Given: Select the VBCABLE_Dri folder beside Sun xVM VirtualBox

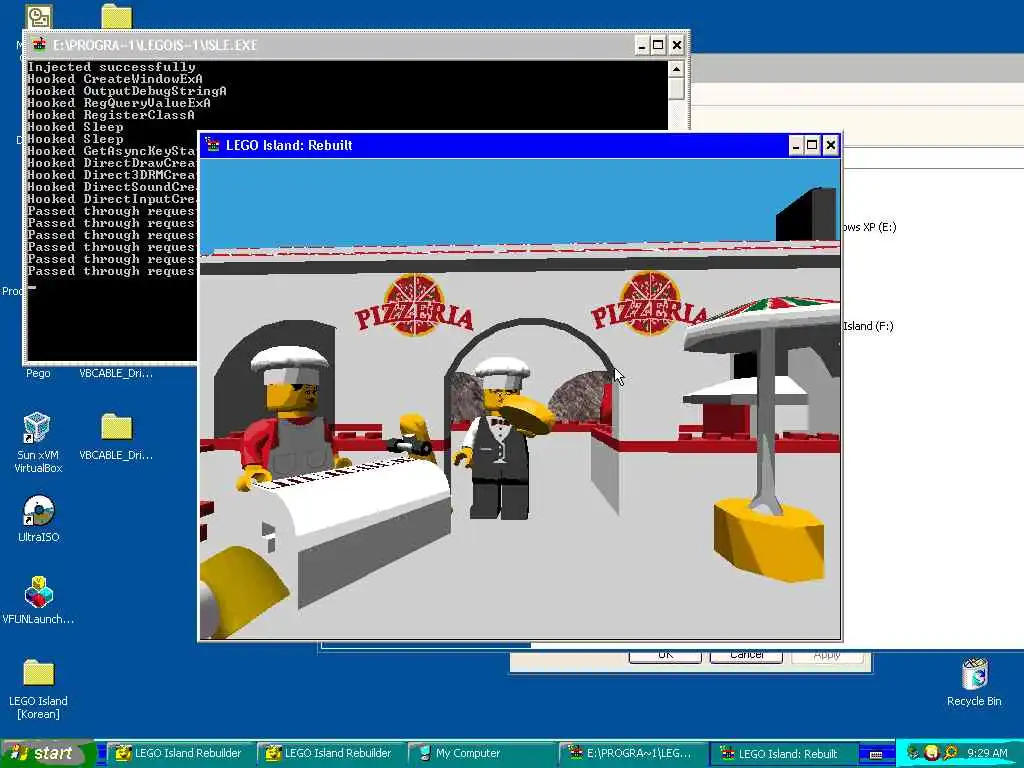Looking at the screenshot, I should pos(116,436).
